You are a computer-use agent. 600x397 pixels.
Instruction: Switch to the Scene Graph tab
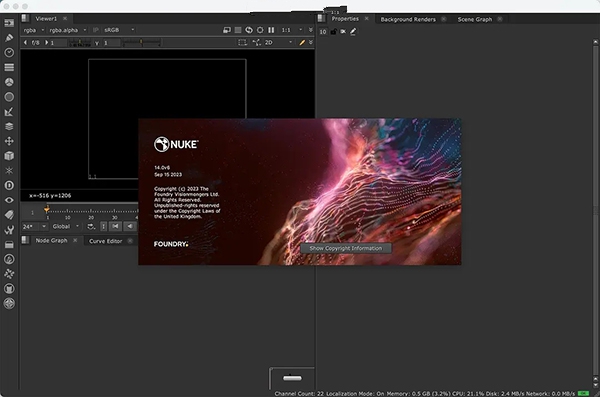coord(474,19)
